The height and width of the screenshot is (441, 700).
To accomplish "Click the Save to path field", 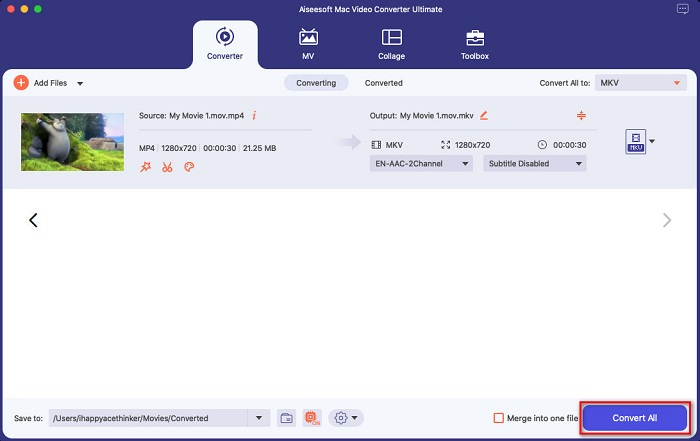I will tap(148, 418).
